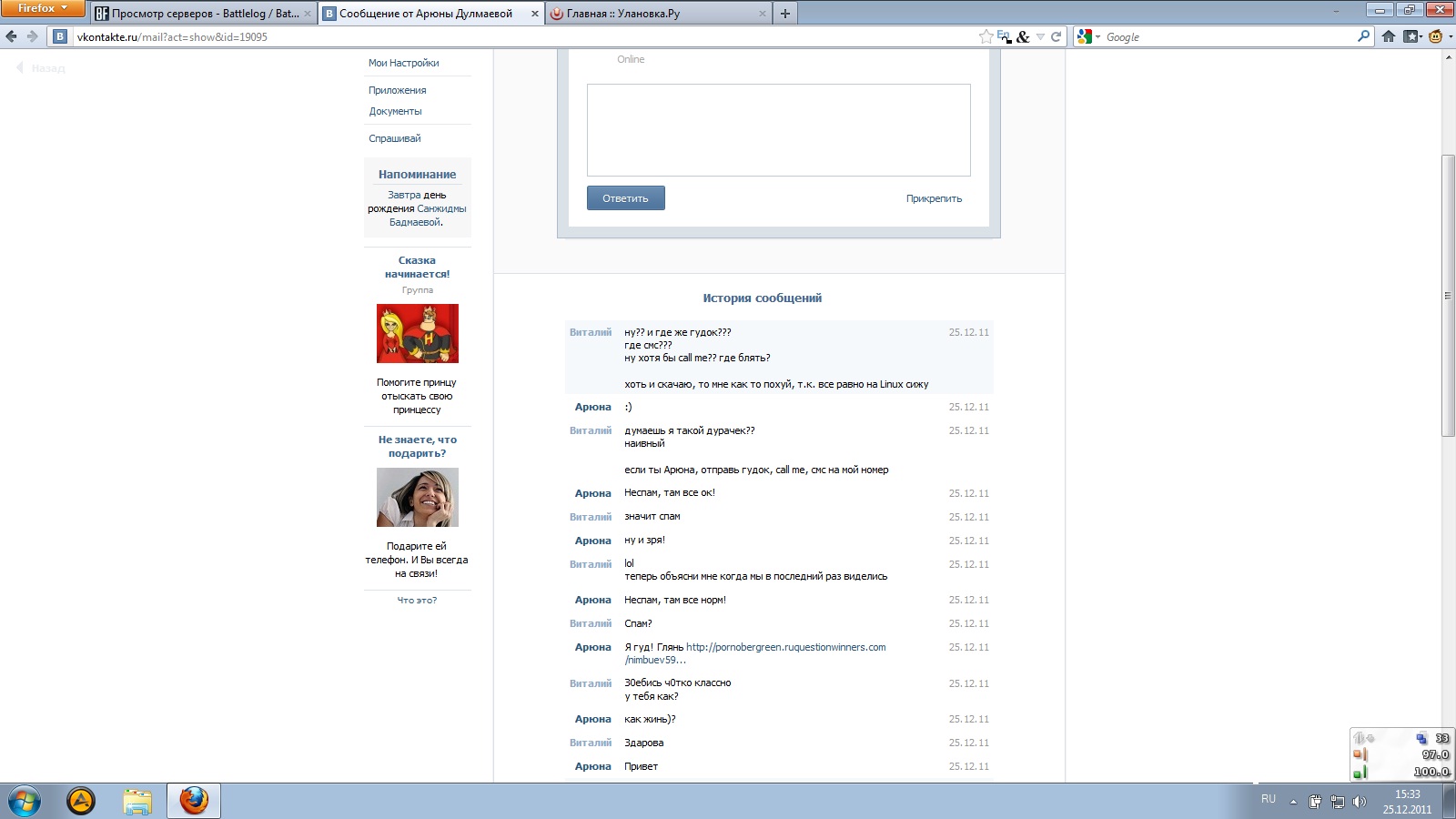Viewport: 1456px width, 819px height.
Task: Close the Battlelog tab
Action: click(x=308, y=14)
